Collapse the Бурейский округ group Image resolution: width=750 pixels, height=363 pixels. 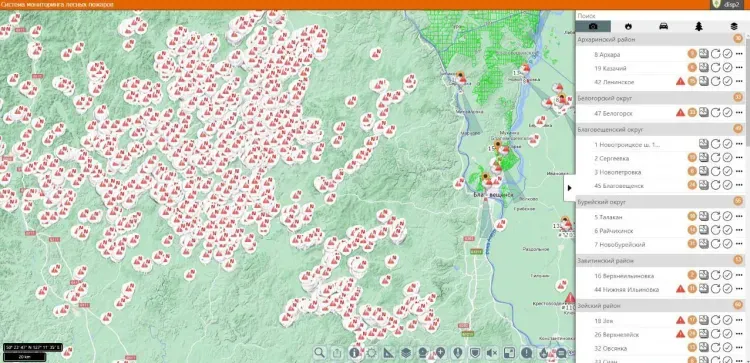click(660, 202)
